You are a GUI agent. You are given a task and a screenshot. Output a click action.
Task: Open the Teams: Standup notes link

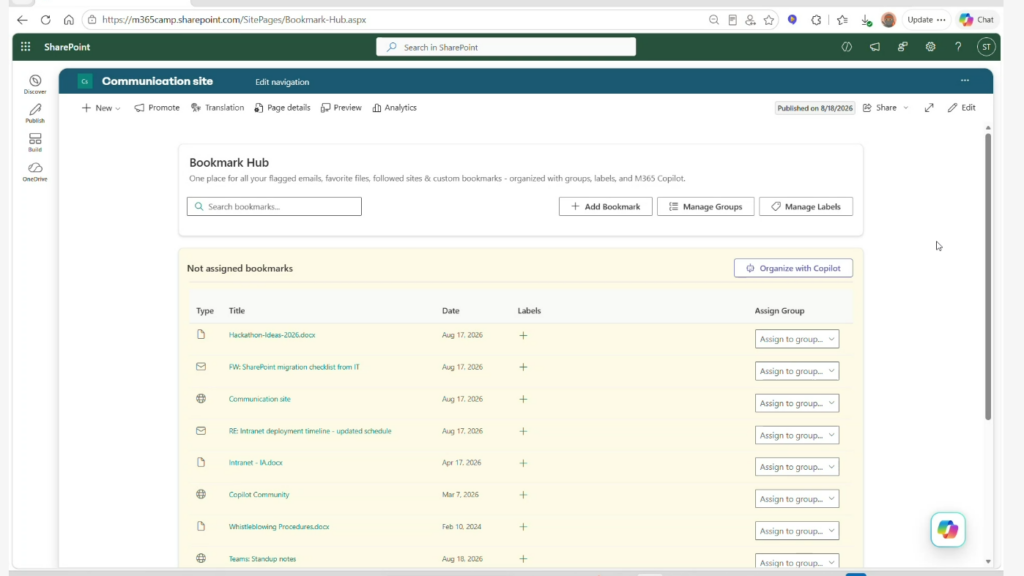pyautogui.click(x=262, y=559)
